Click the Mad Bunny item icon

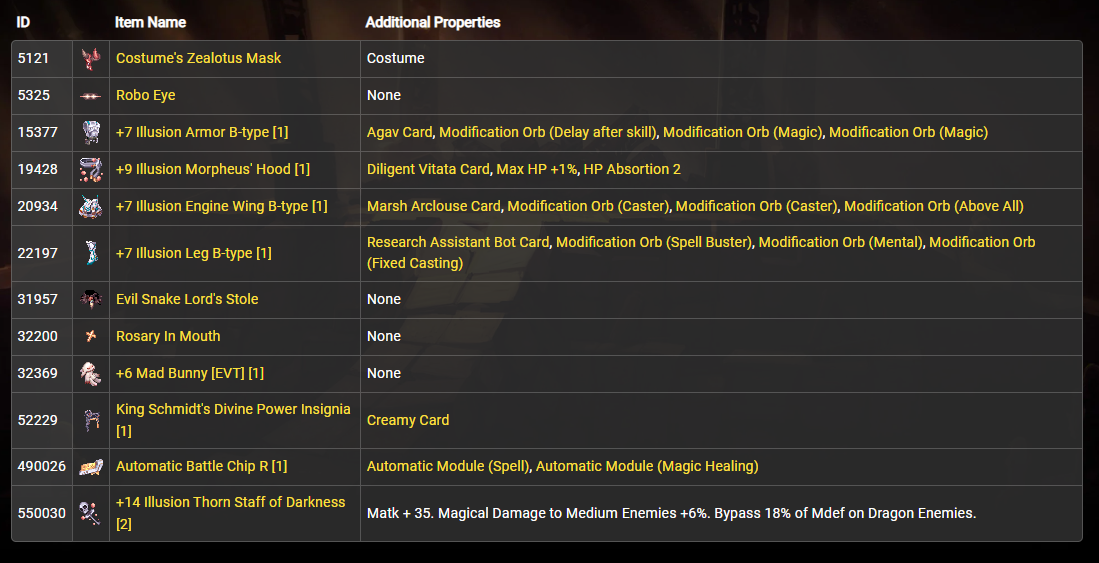(91, 374)
